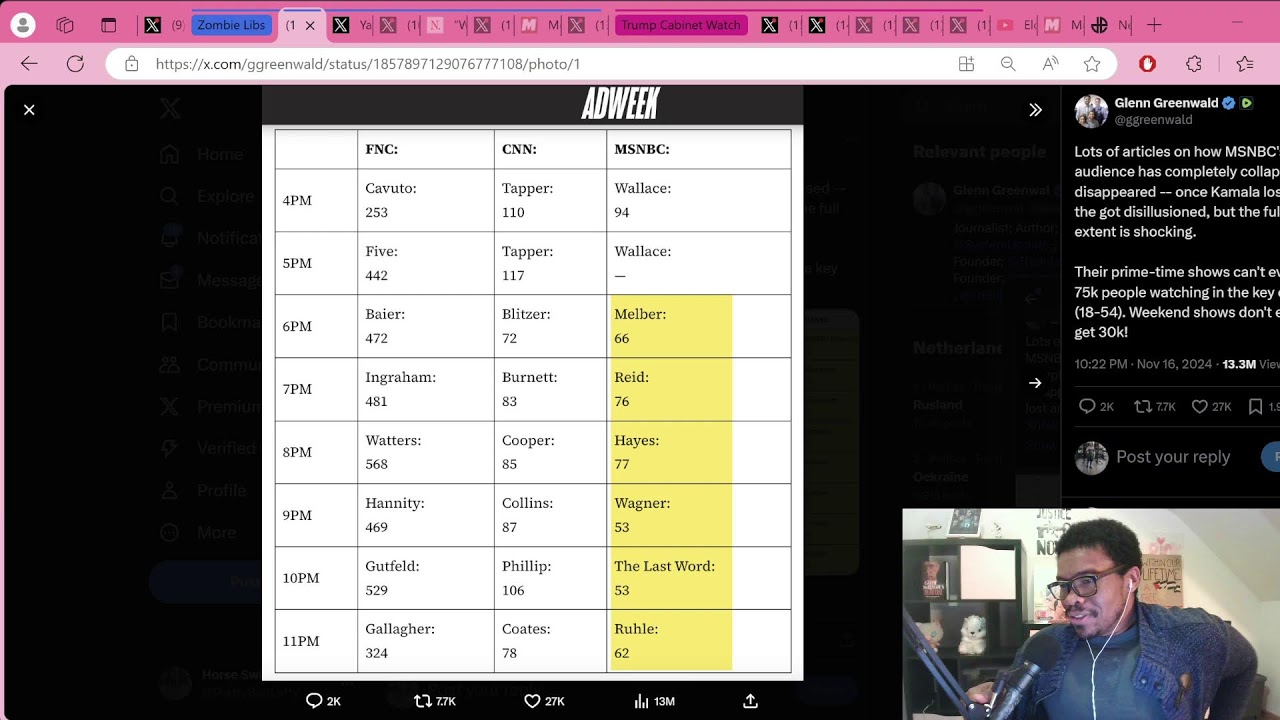Bookmark the post in the side panel

(x=1255, y=406)
